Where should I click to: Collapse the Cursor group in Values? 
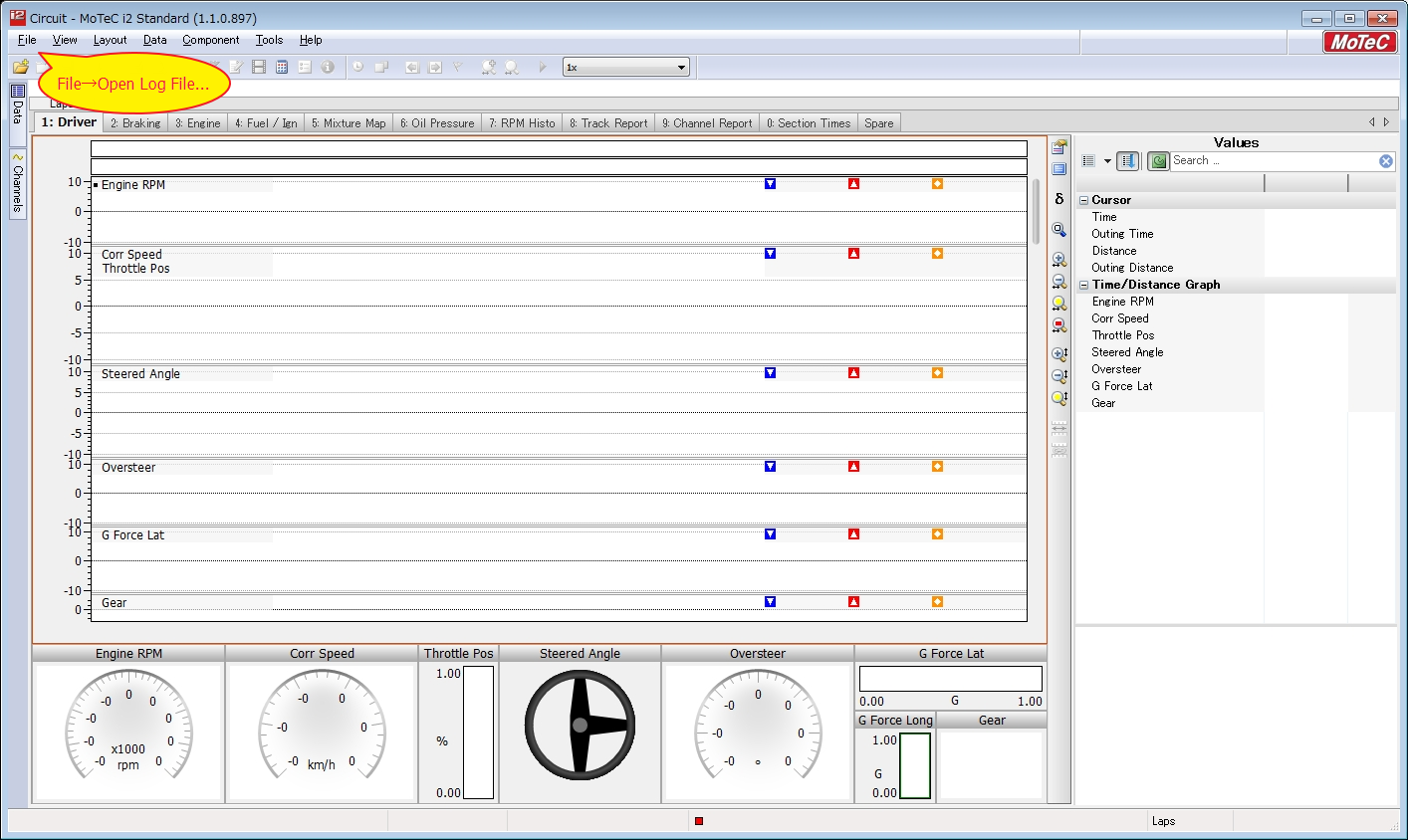[1083, 200]
